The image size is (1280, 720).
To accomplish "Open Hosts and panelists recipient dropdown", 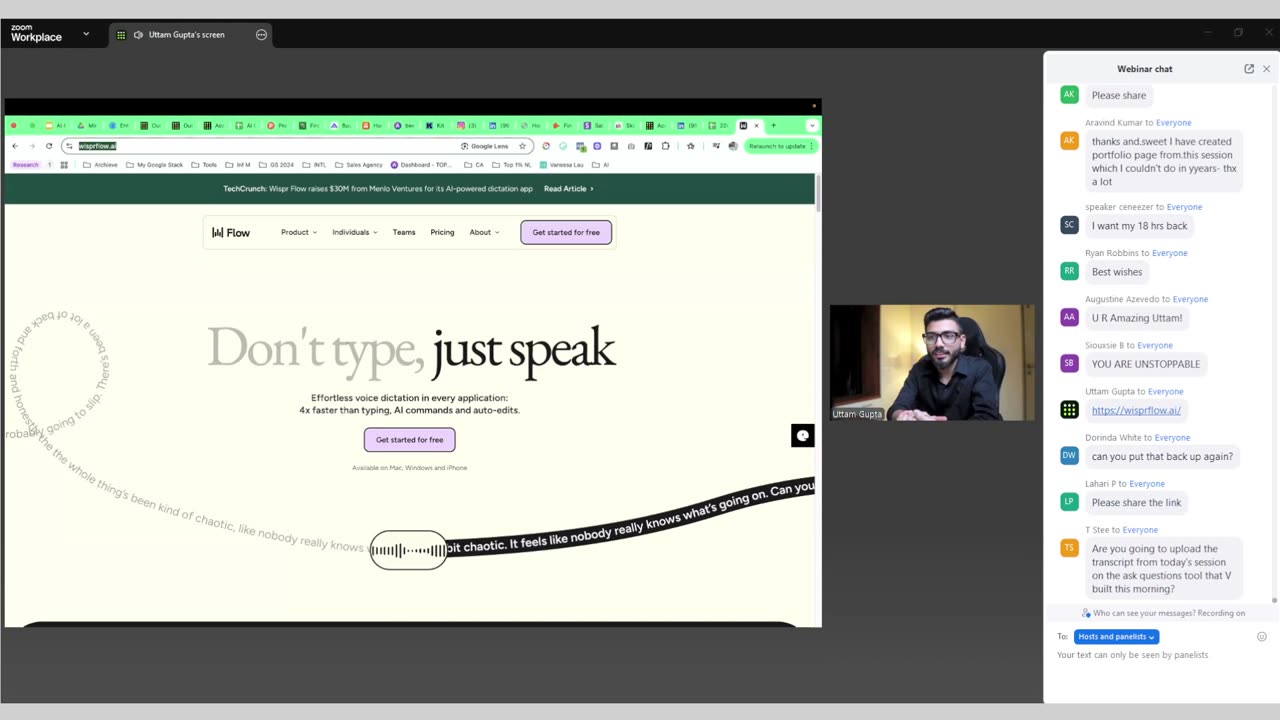I will coord(1116,636).
